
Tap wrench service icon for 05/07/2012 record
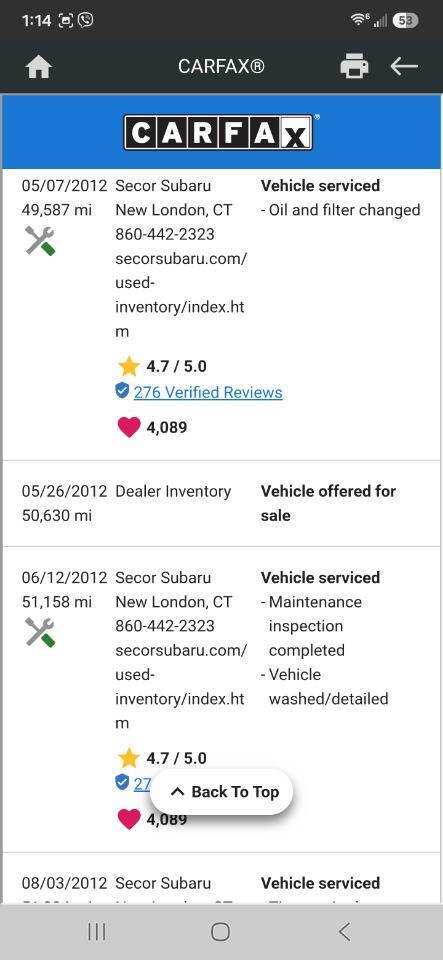(x=40, y=241)
